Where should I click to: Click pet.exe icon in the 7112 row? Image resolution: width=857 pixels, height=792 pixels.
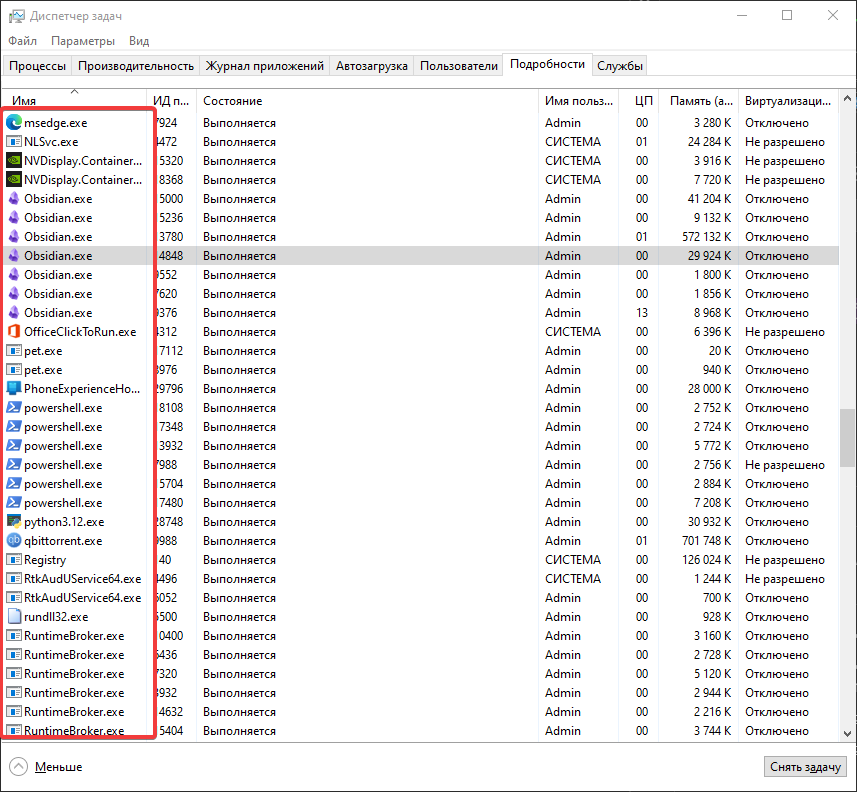14,351
